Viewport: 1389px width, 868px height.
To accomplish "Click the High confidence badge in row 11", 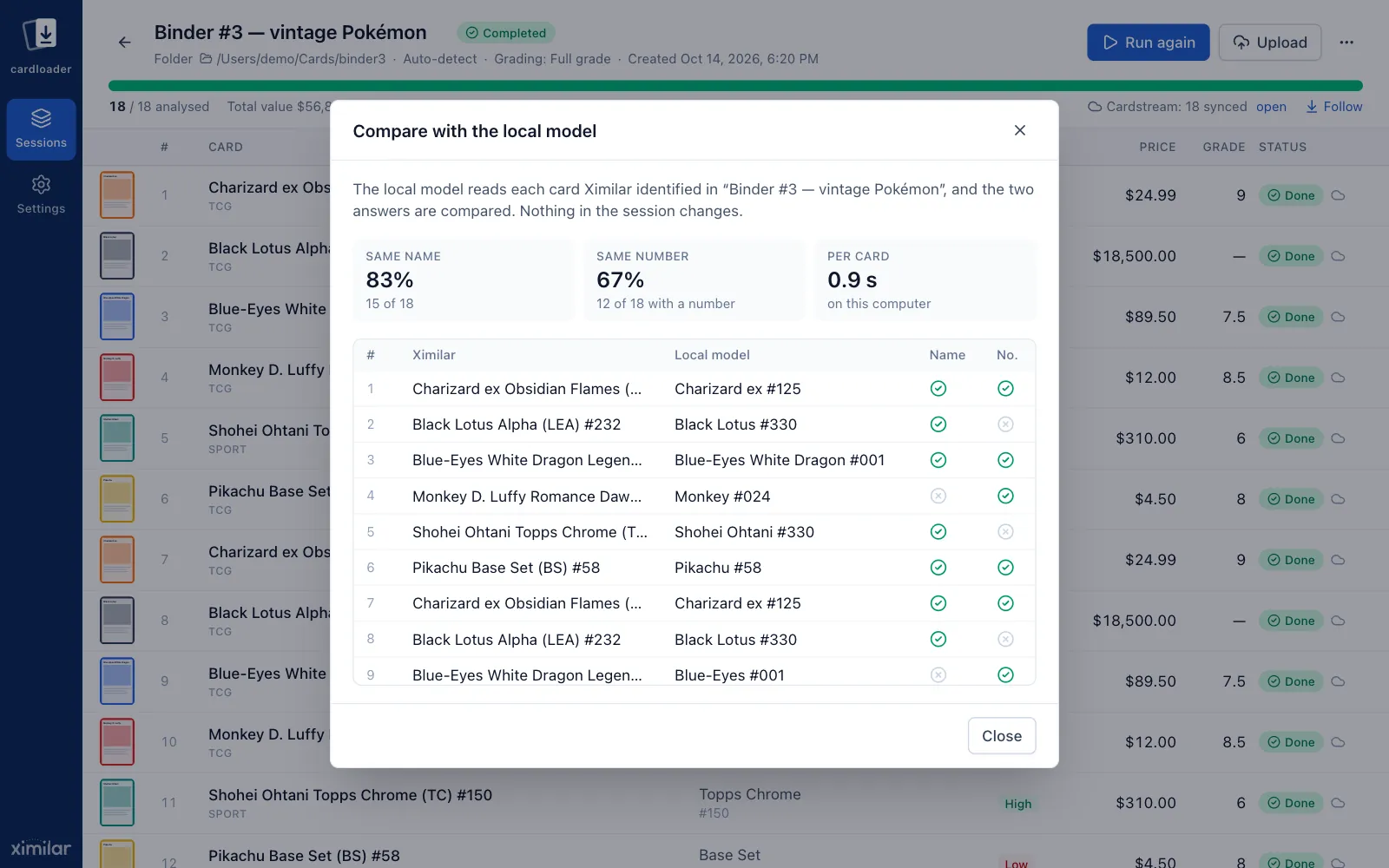I will (x=1018, y=804).
